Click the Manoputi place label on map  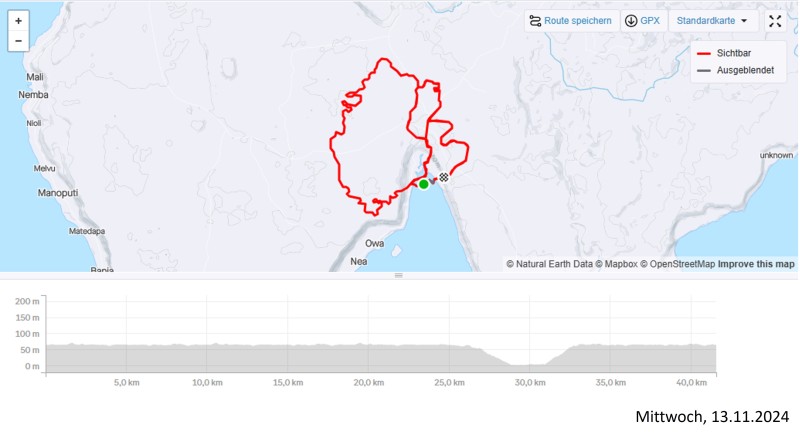click(x=57, y=192)
